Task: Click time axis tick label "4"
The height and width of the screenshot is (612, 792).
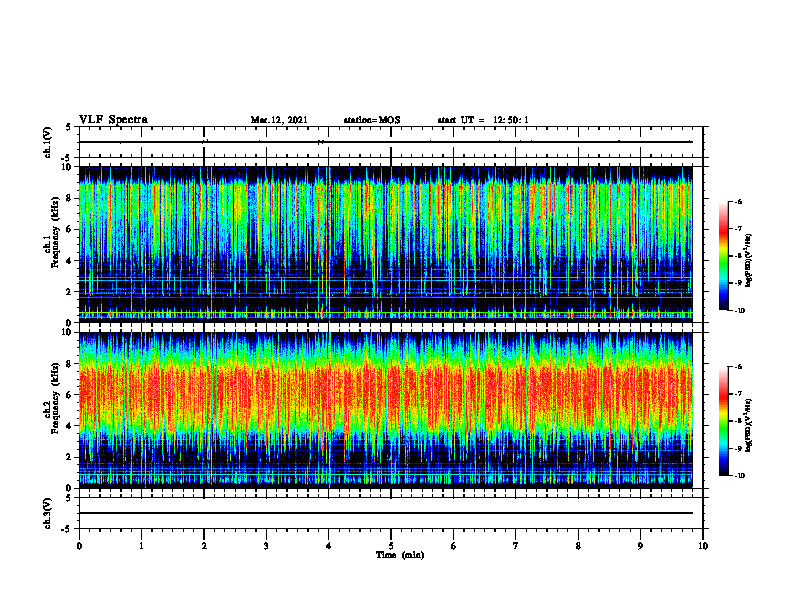Action: [x=329, y=546]
